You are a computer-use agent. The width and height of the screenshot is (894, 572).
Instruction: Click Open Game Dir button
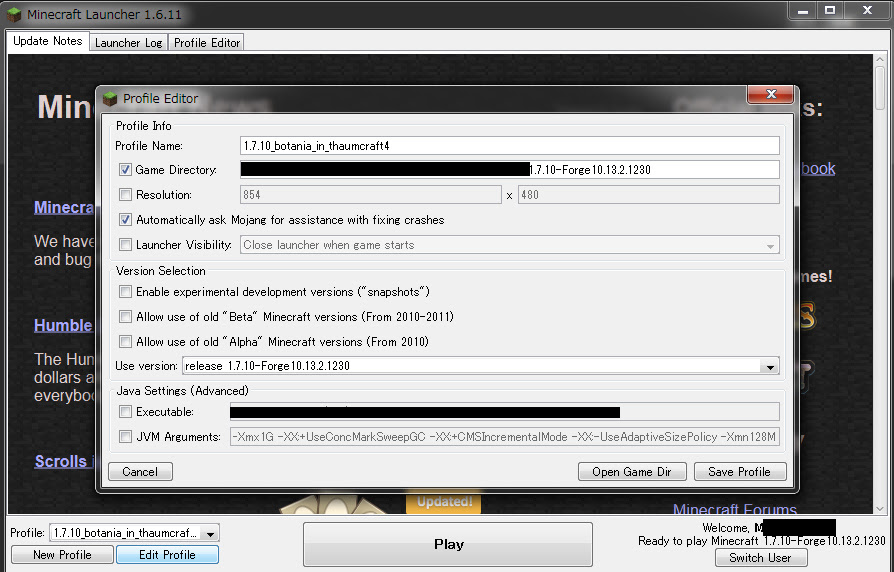click(632, 472)
